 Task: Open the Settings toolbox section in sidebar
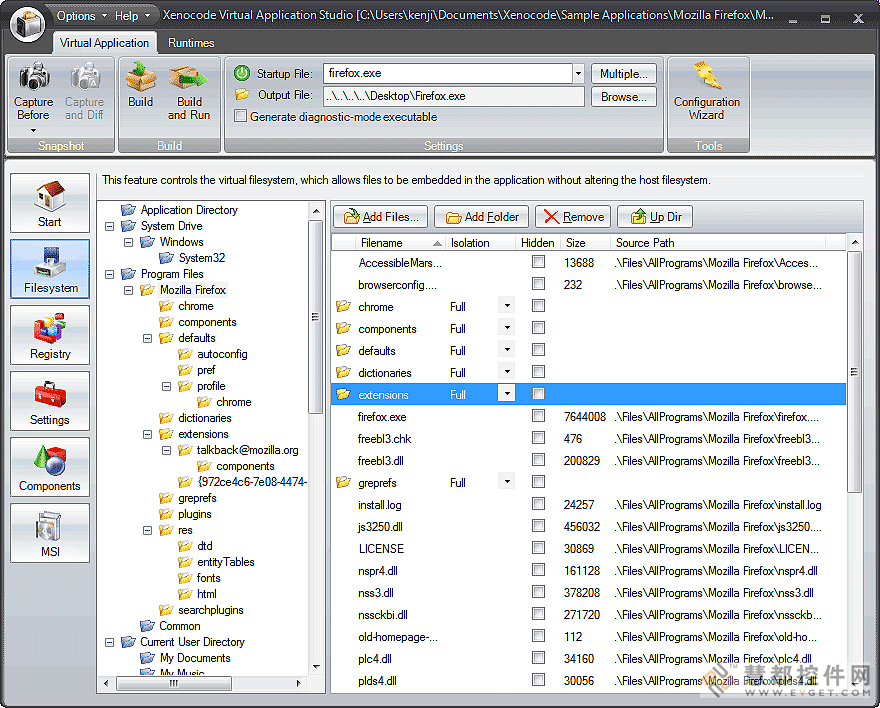[x=50, y=401]
